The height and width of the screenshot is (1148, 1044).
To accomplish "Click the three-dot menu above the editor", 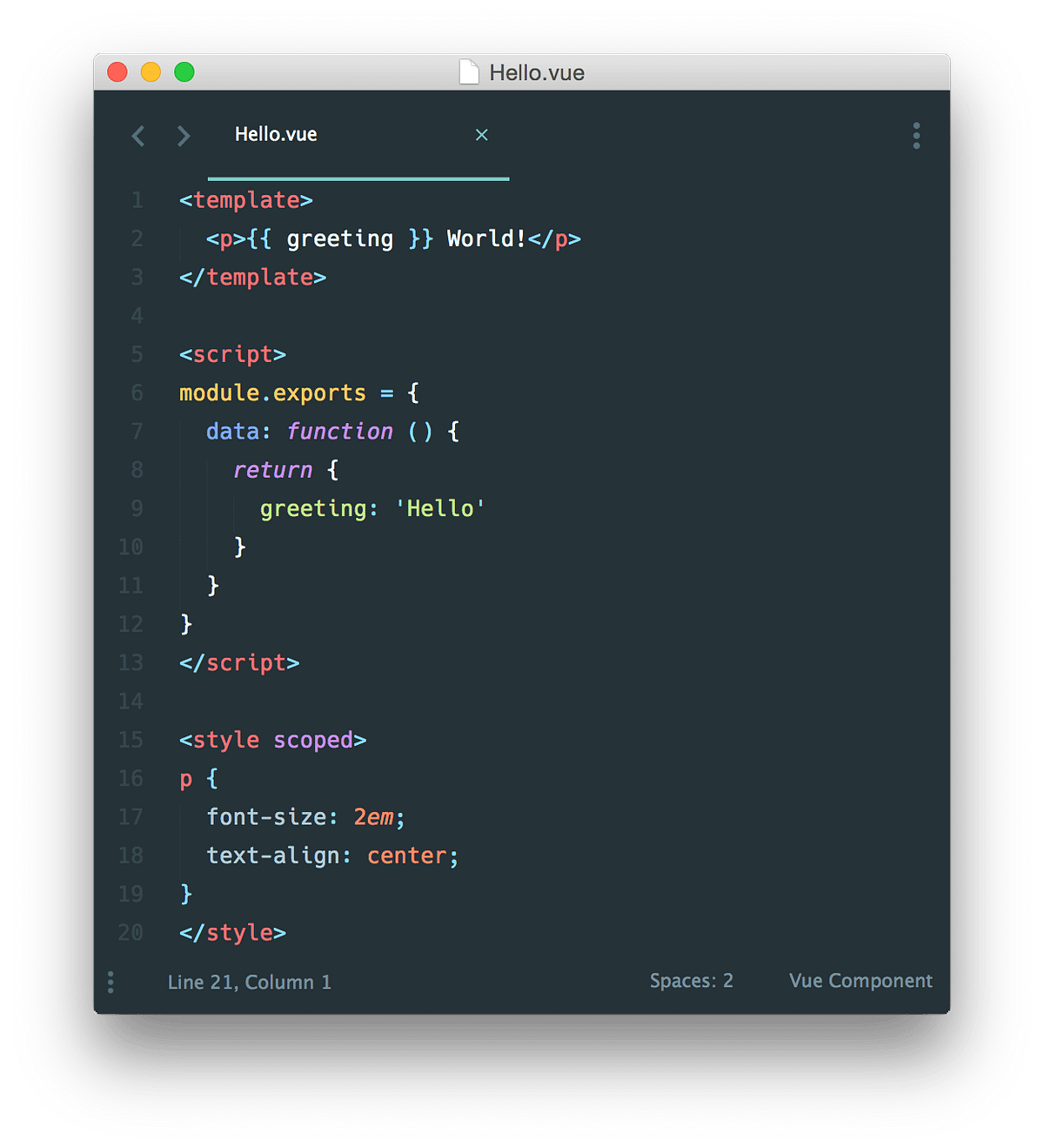I will pyautogui.click(x=916, y=136).
